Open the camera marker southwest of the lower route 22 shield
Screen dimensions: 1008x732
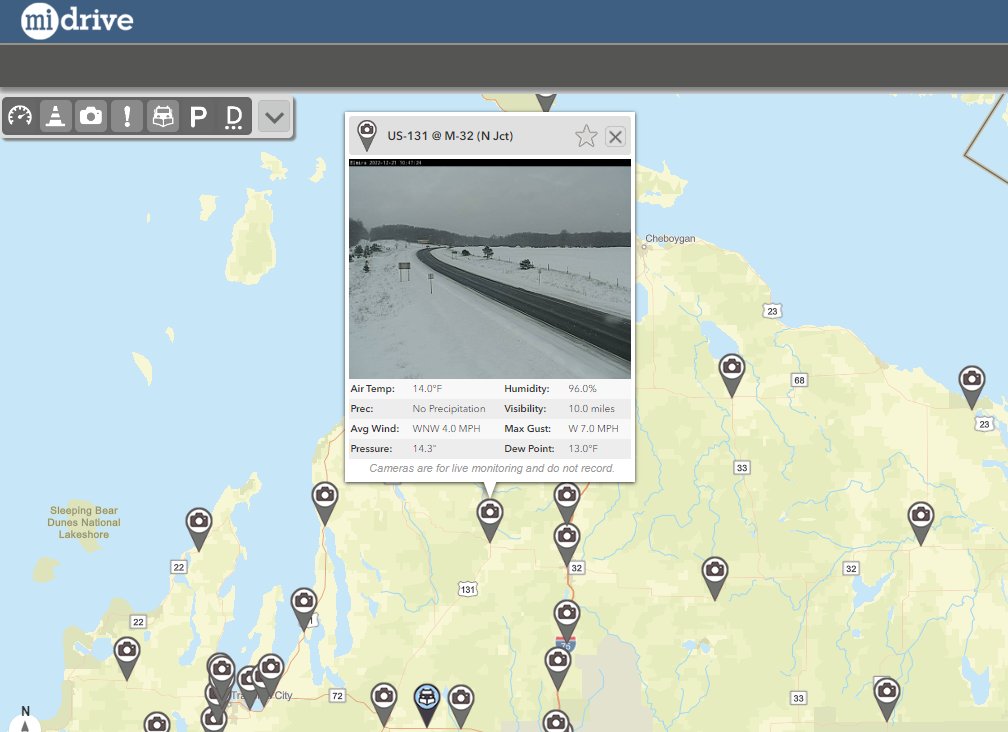pos(127,658)
